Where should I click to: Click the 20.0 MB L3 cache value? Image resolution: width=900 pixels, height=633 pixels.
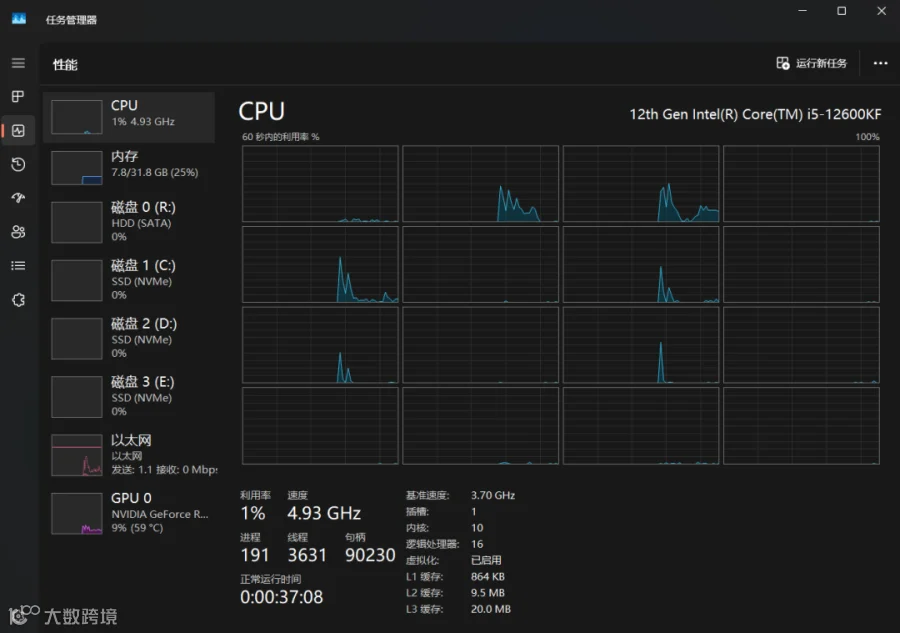(x=490, y=609)
